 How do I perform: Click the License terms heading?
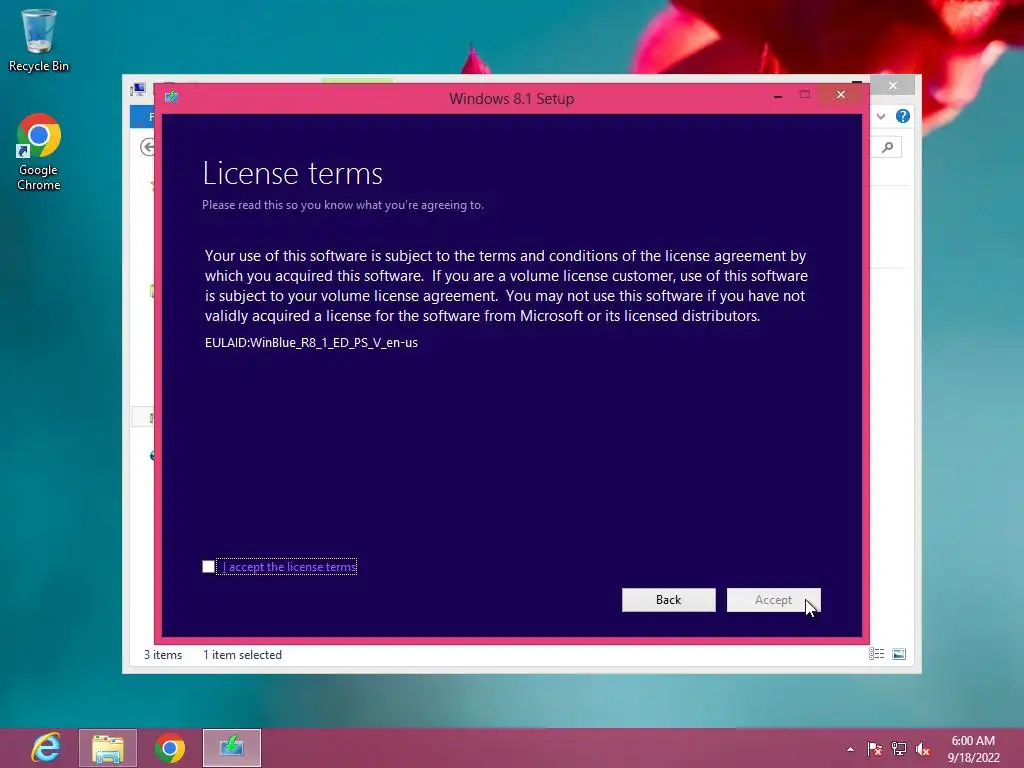[293, 173]
